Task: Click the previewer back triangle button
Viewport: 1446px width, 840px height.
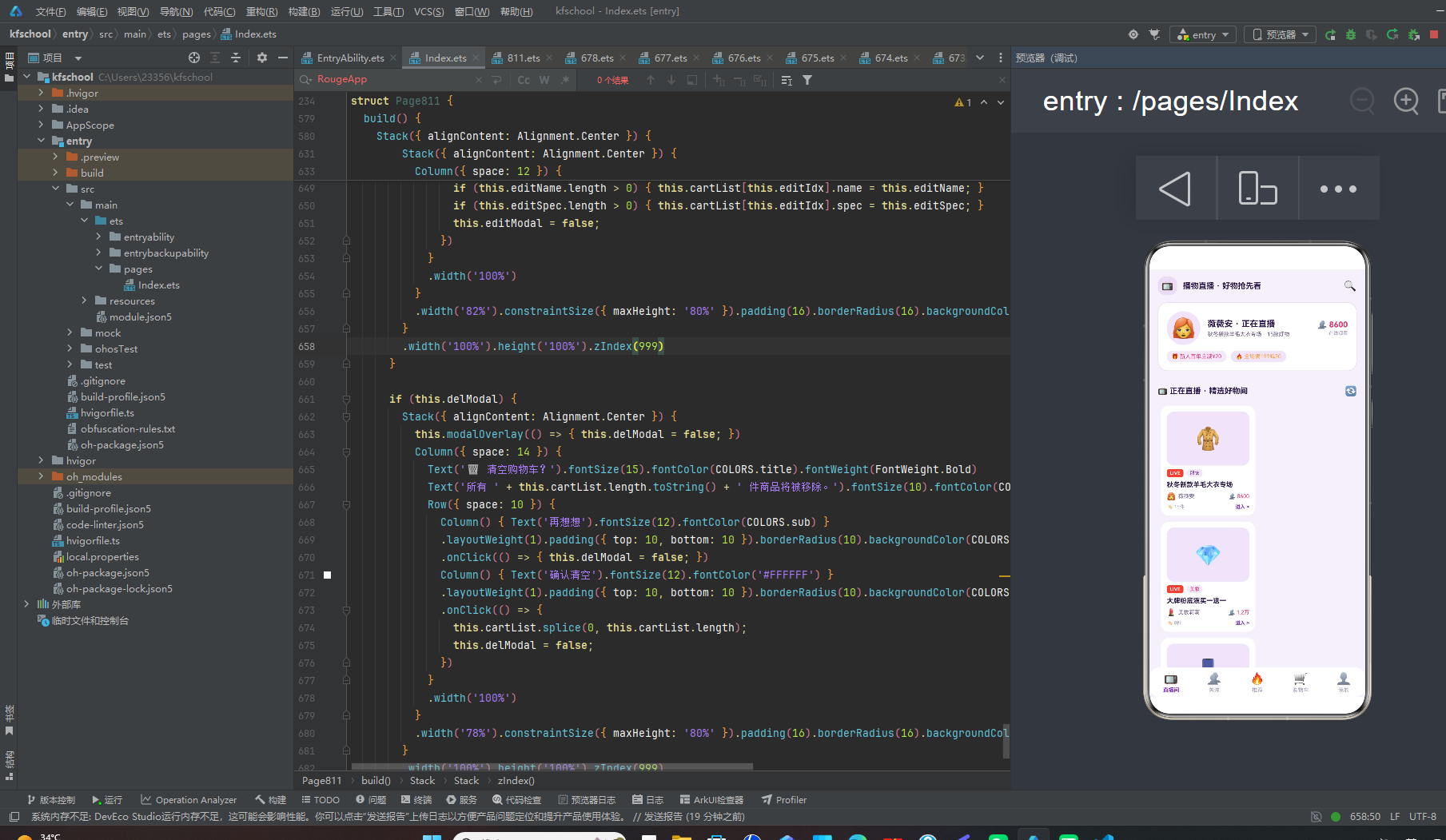Action: pos(1176,189)
